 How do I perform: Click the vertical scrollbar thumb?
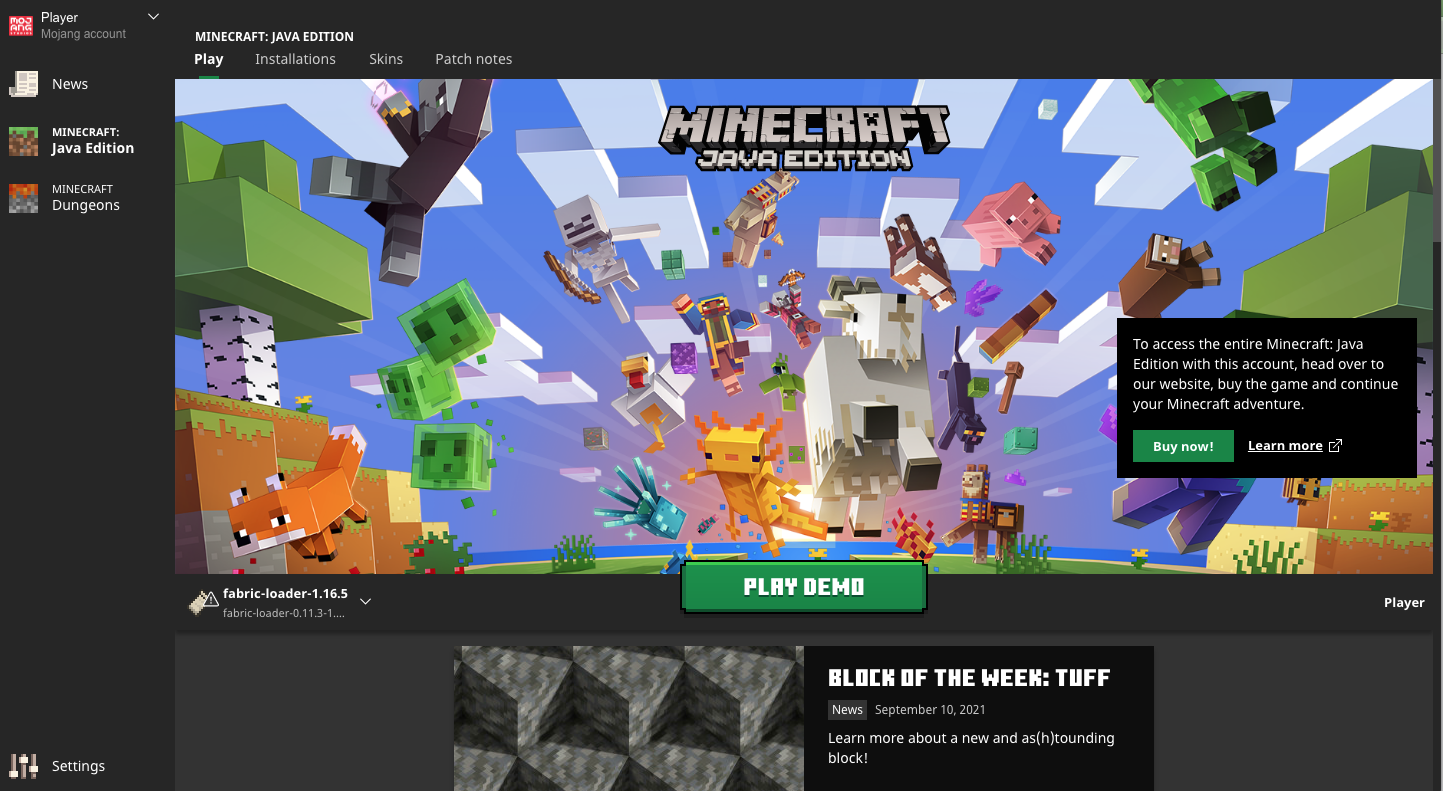point(1438,160)
